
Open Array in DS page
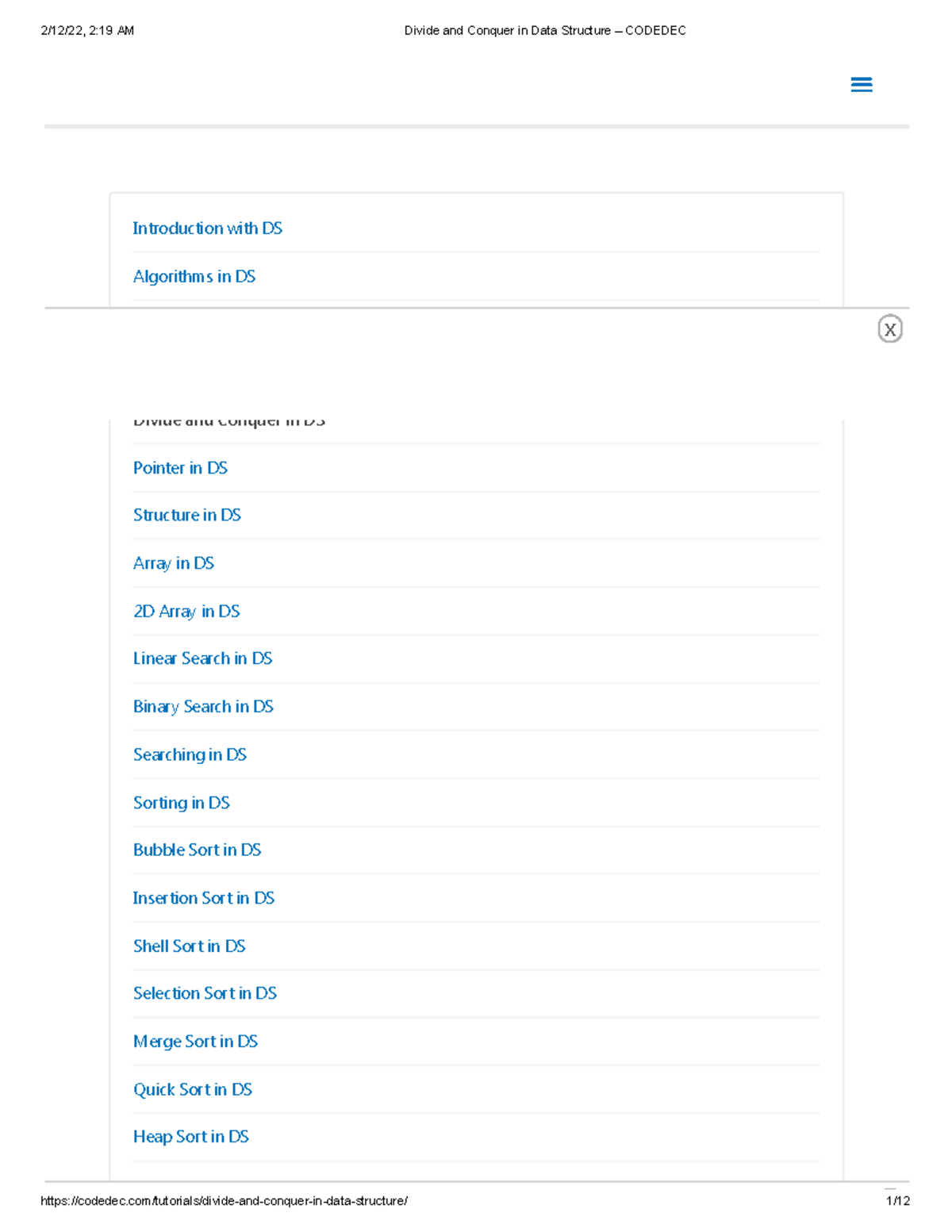pyautogui.click(x=174, y=563)
